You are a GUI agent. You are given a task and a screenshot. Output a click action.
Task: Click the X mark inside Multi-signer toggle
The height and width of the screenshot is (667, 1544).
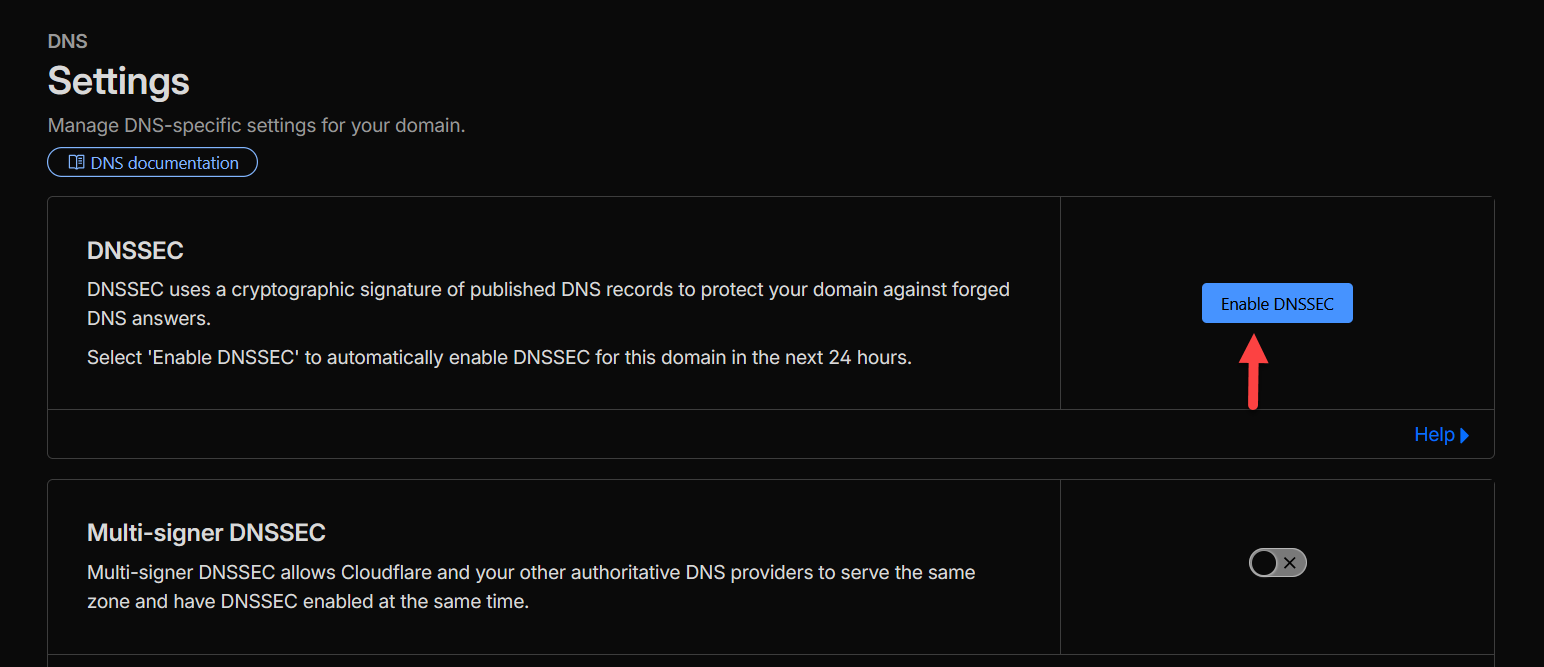pos(1290,563)
